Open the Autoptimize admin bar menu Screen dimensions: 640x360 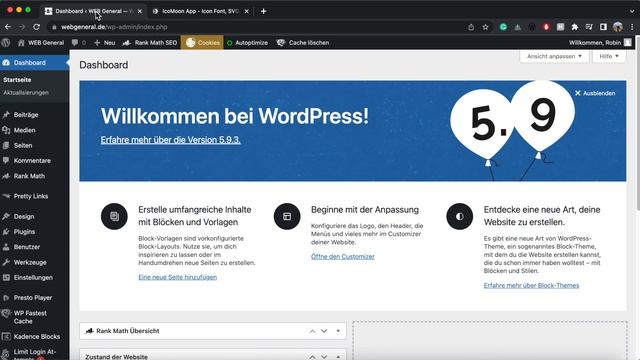[247, 42]
